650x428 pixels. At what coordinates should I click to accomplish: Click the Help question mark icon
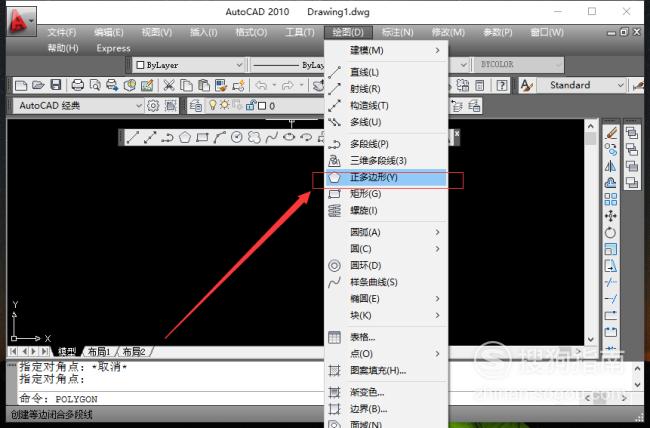click(x=502, y=85)
